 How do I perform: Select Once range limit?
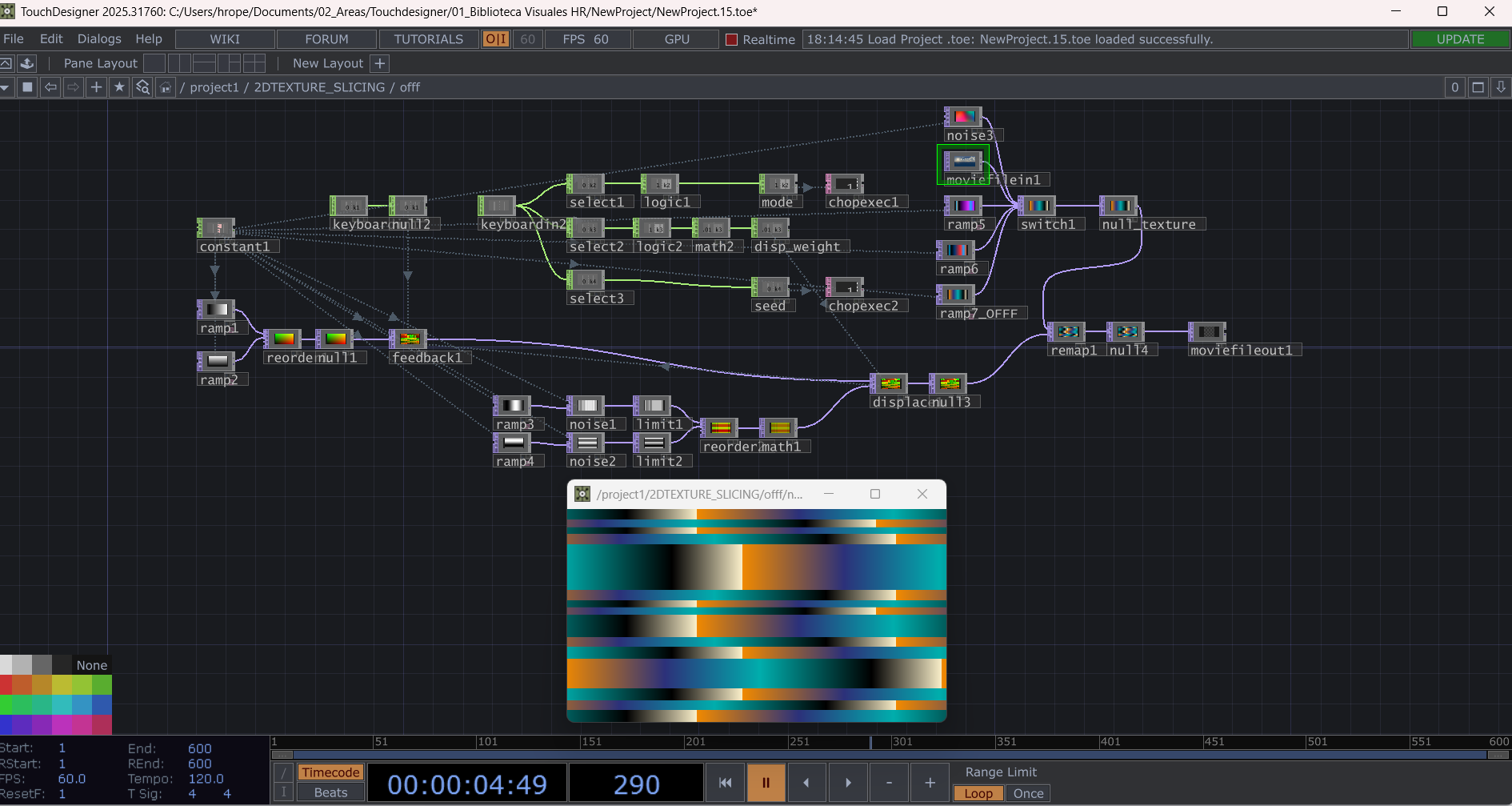click(x=1028, y=793)
